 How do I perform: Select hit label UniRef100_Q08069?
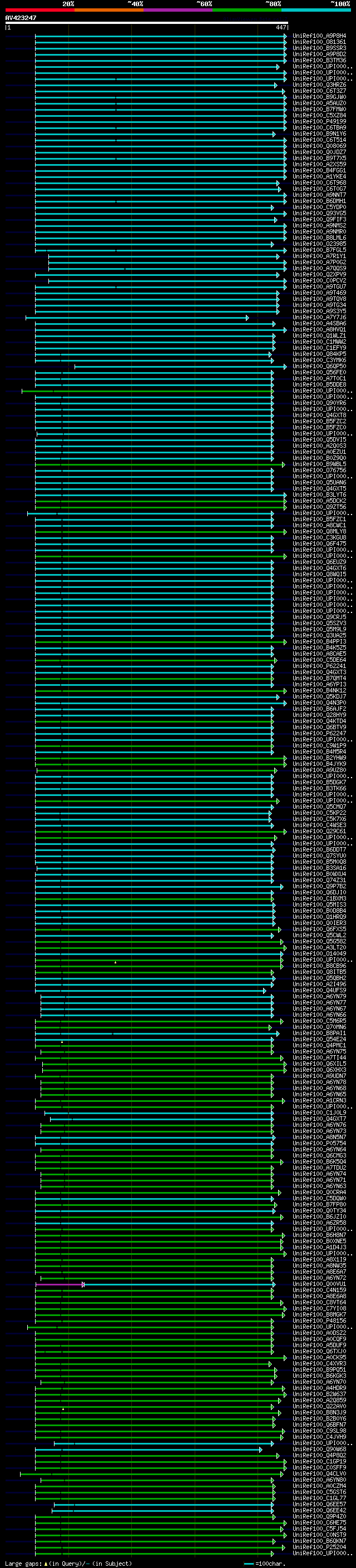click(319, 146)
